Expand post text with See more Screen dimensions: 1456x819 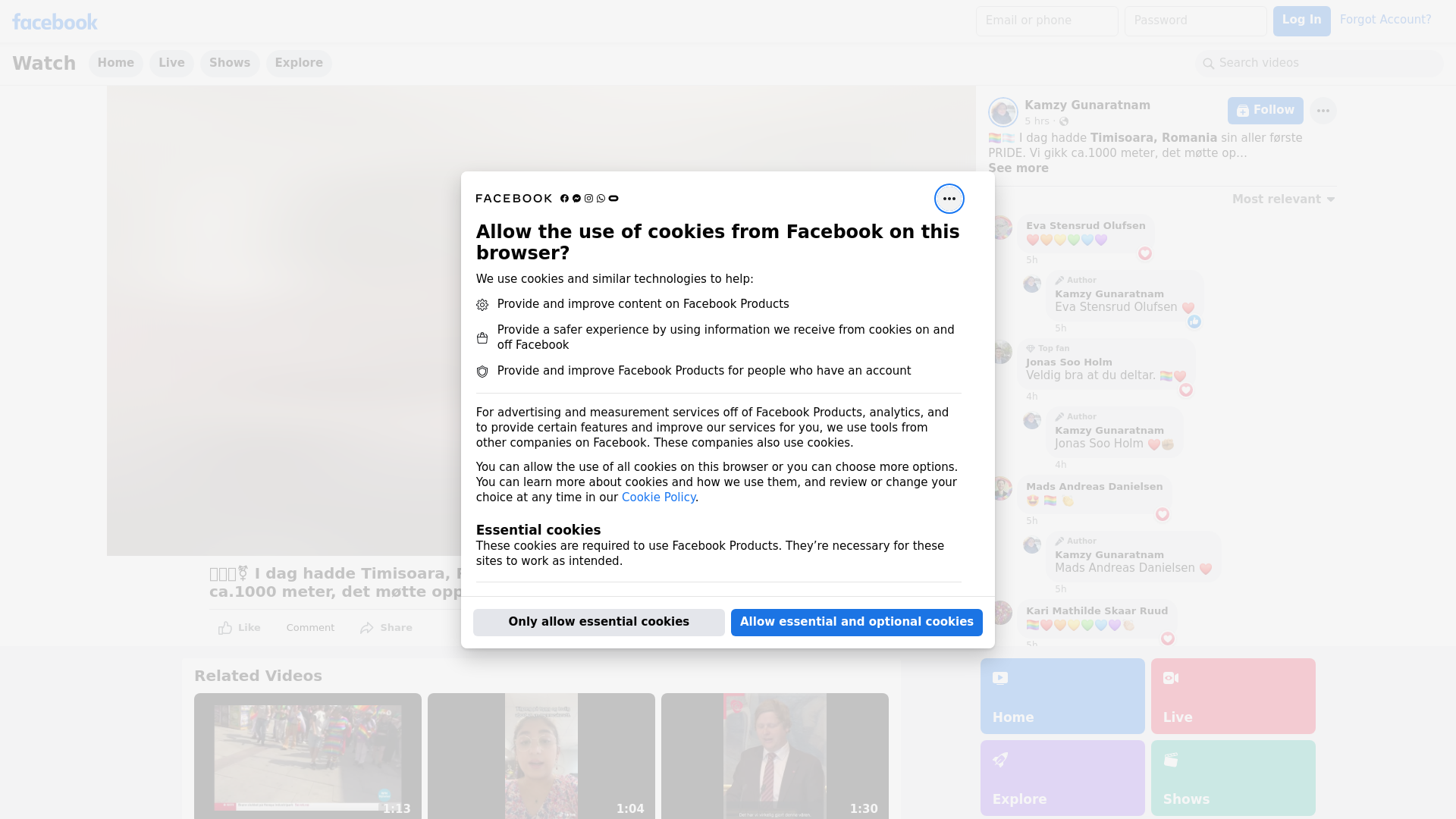tap(1018, 168)
